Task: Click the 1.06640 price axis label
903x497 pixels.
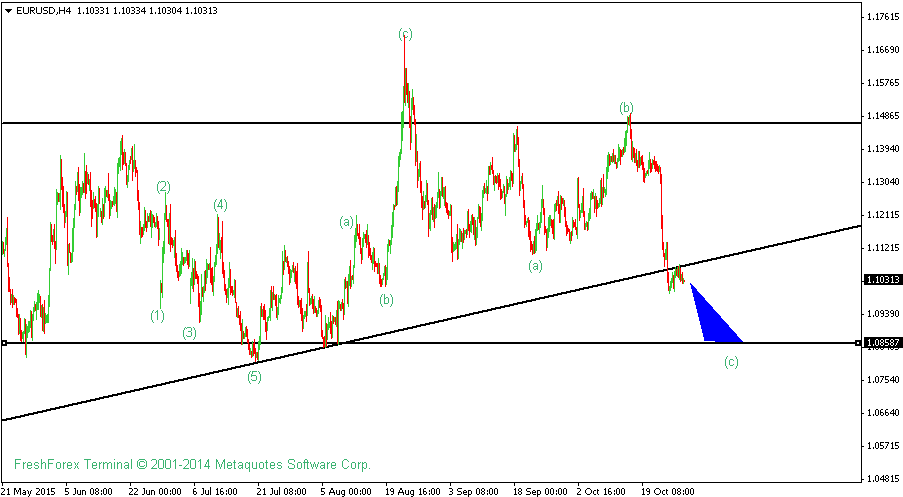Action: (883, 413)
